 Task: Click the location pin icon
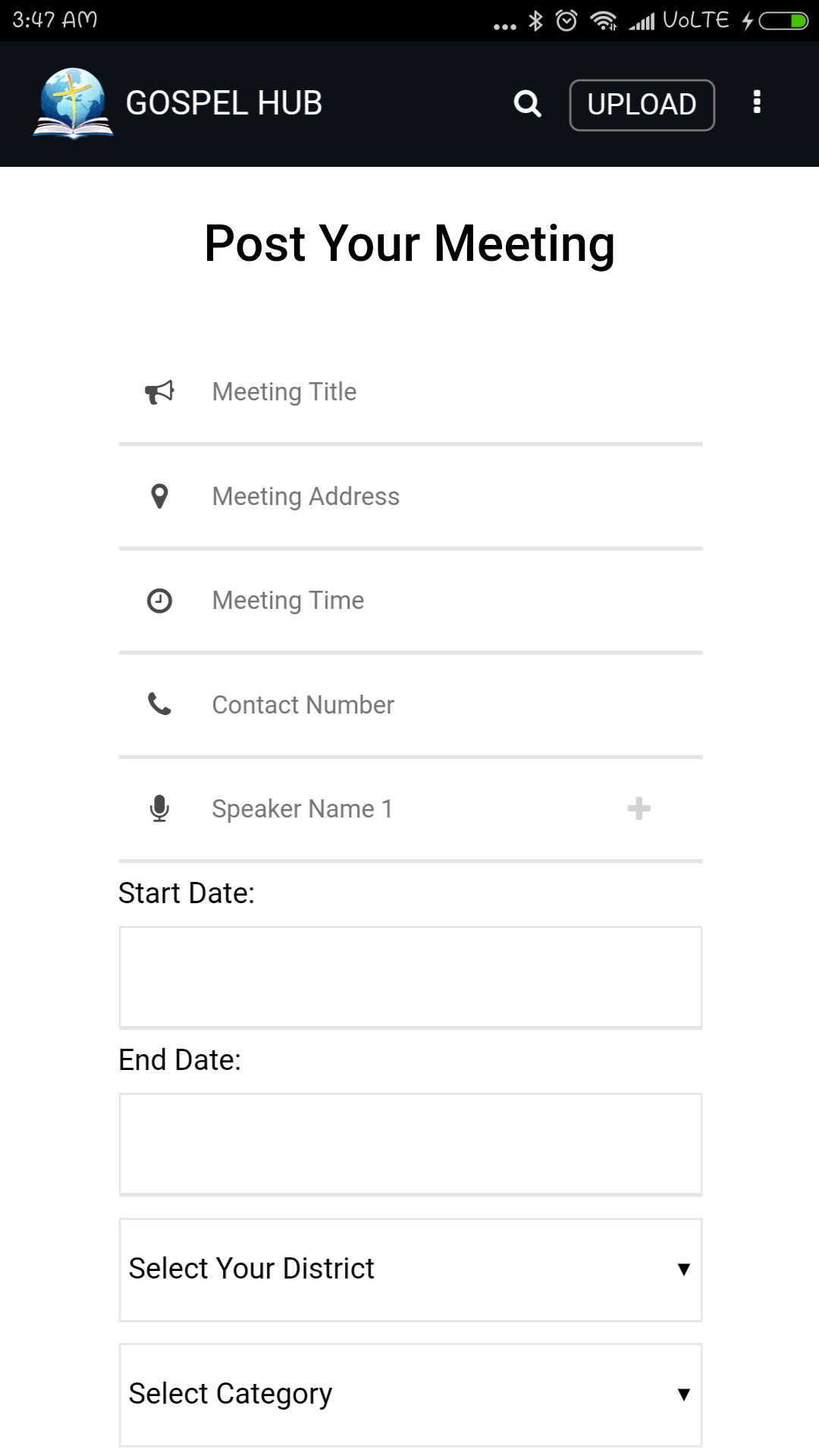click(x=159, y=497)
